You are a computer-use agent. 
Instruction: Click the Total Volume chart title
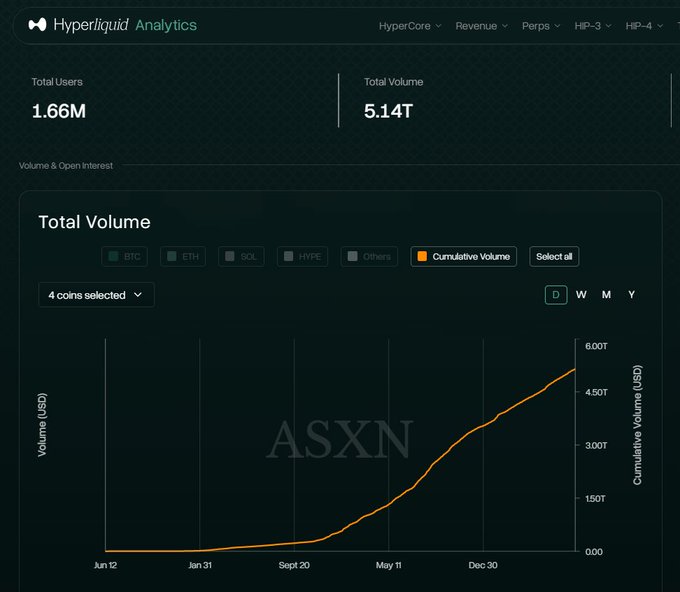click(x=95, y=222)
